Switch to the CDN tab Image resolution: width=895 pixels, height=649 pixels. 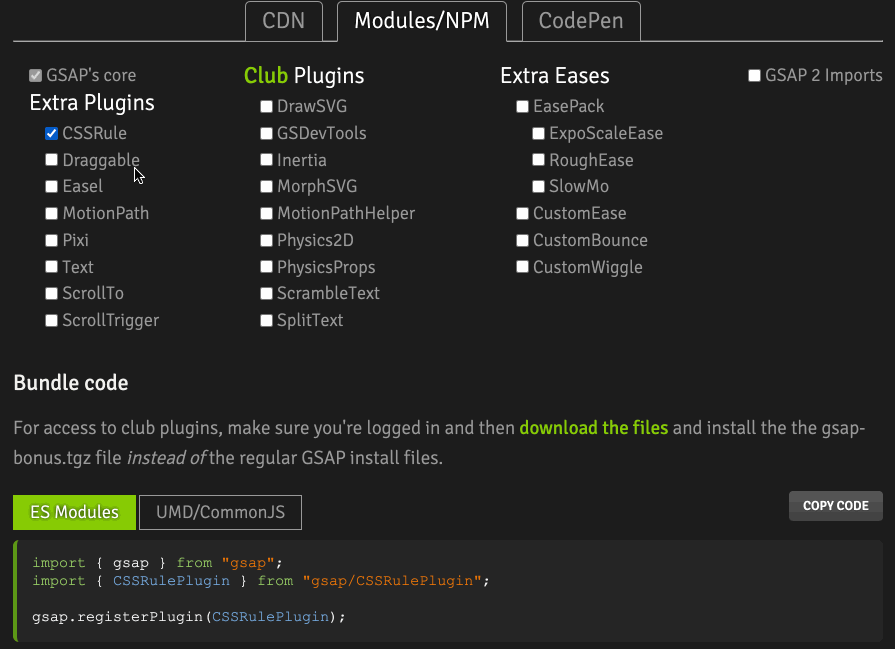click(284, 21)
